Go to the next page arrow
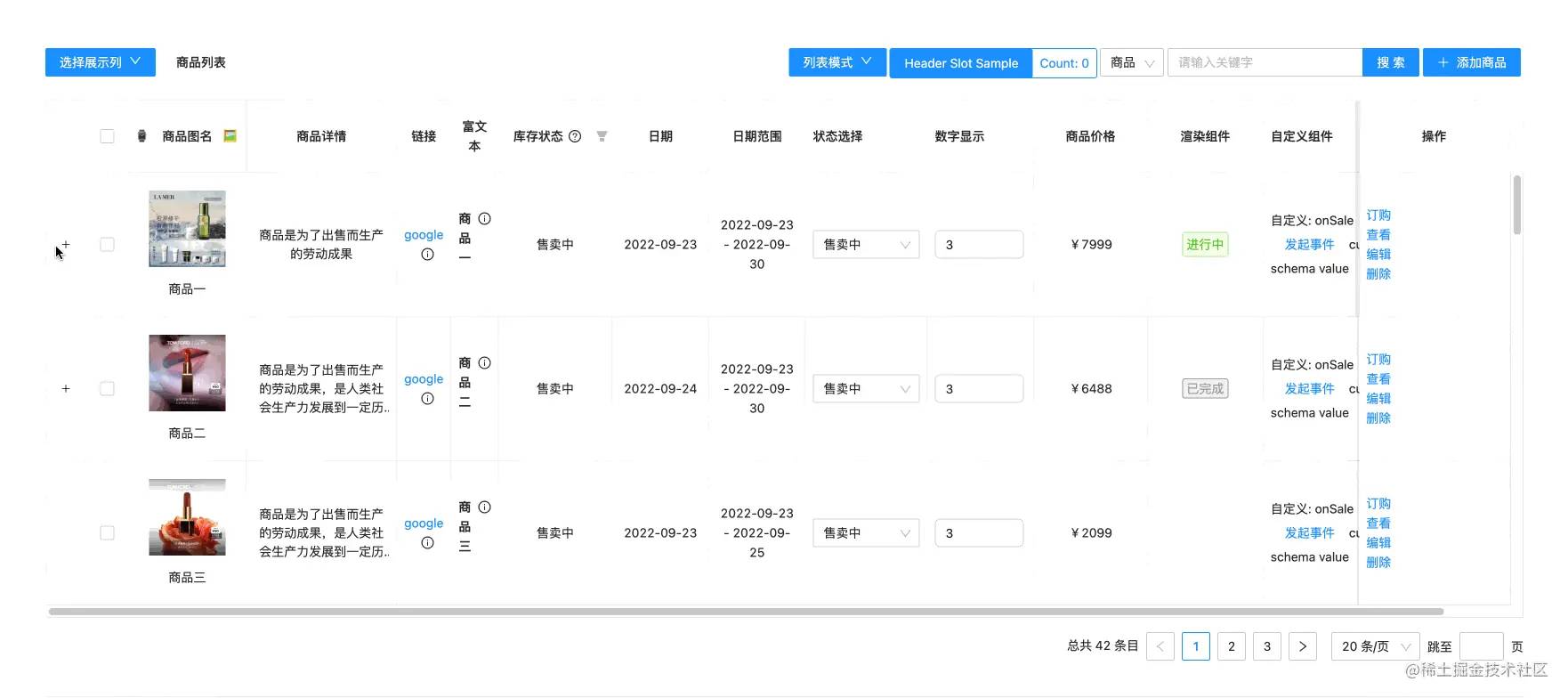This screenshot has height=698, width=1568. point(1302,646)
